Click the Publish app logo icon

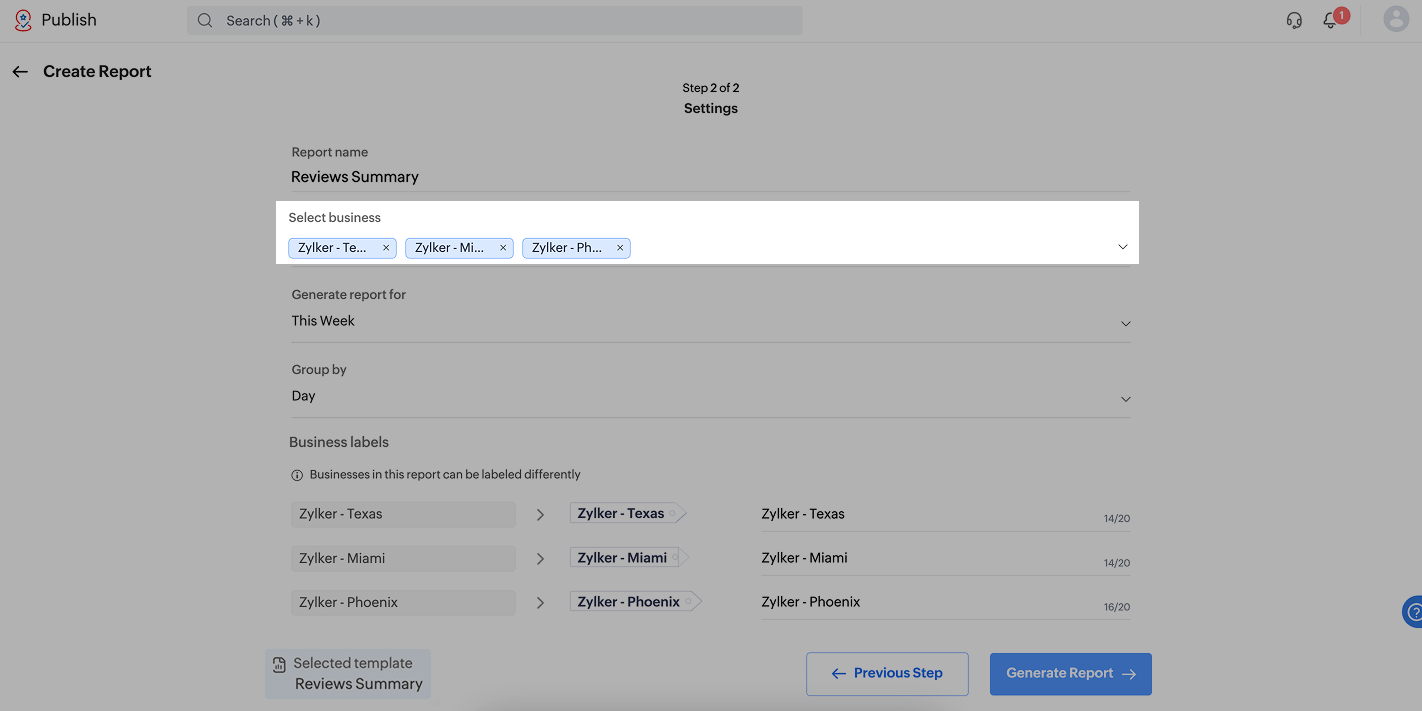23,20
